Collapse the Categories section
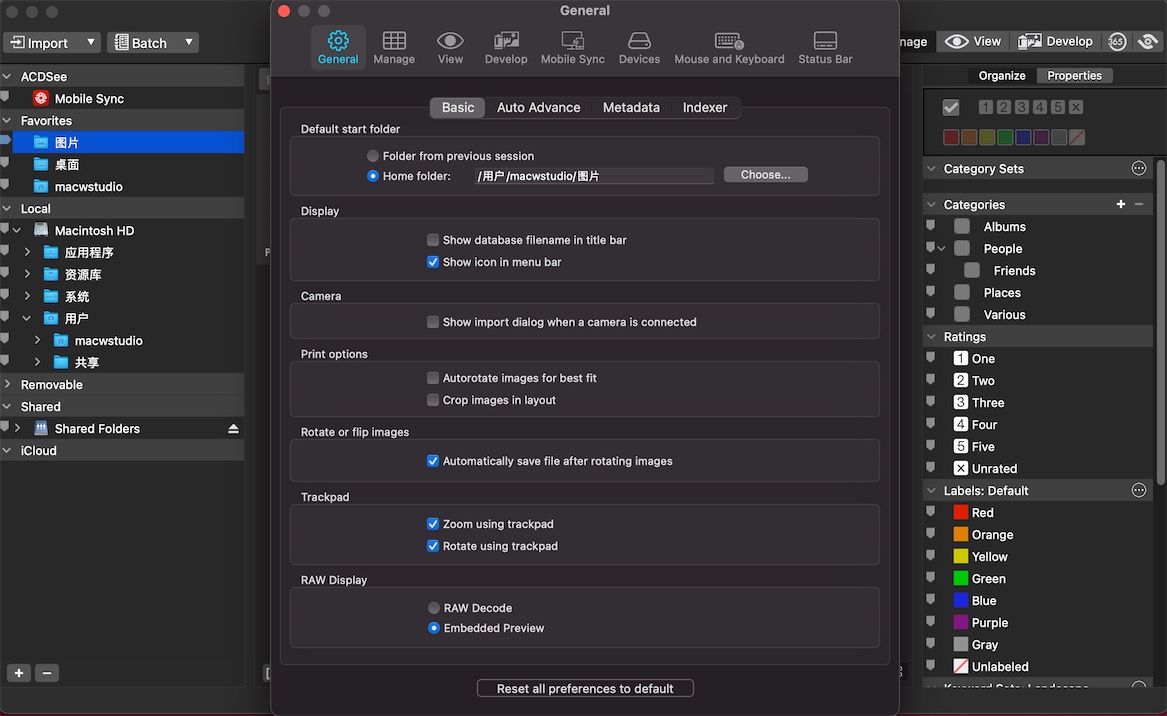1167x716 pixels. pyautogui.click(x=932, y=204)
